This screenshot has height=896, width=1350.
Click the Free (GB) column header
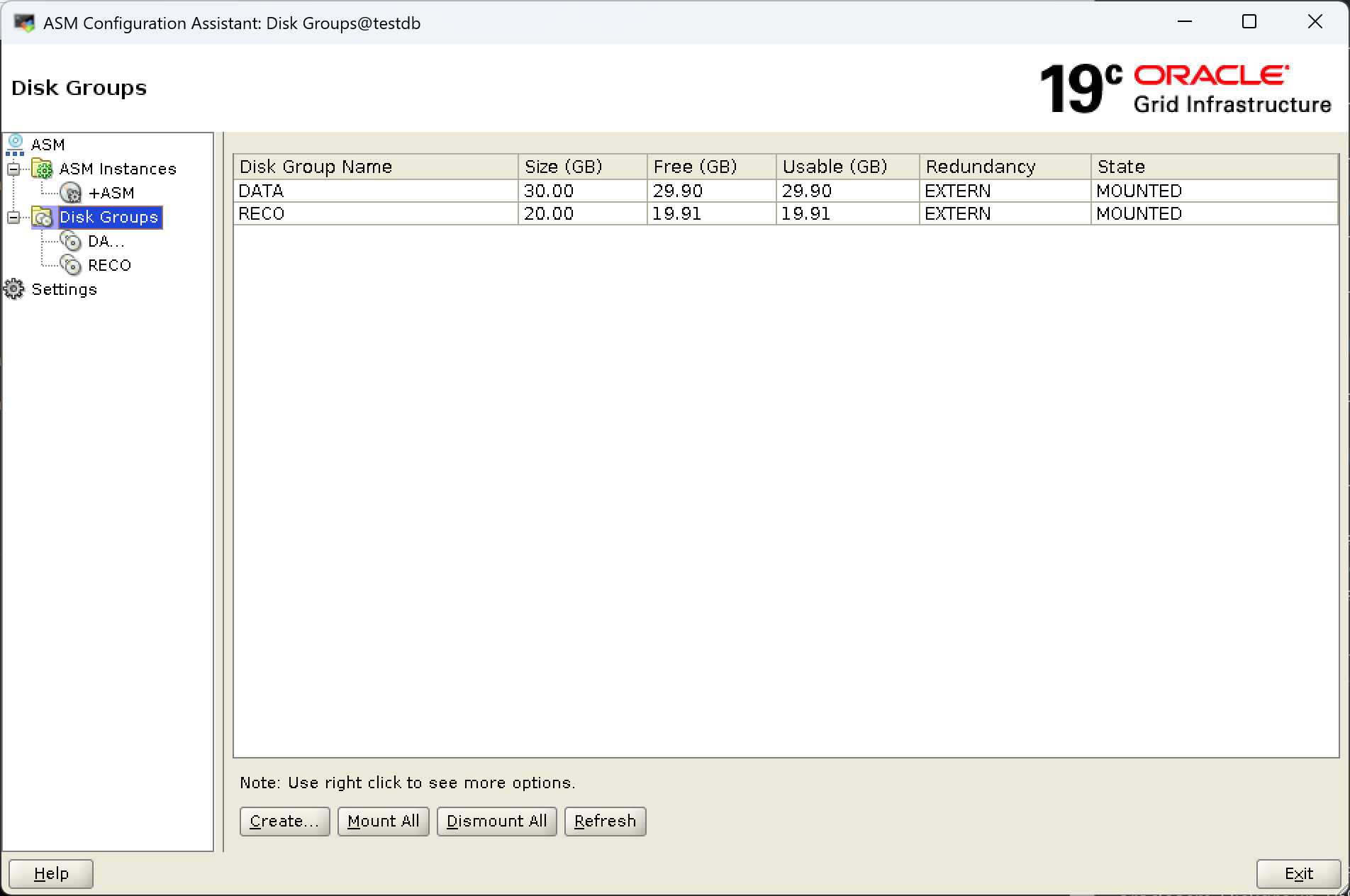point(712,167)
